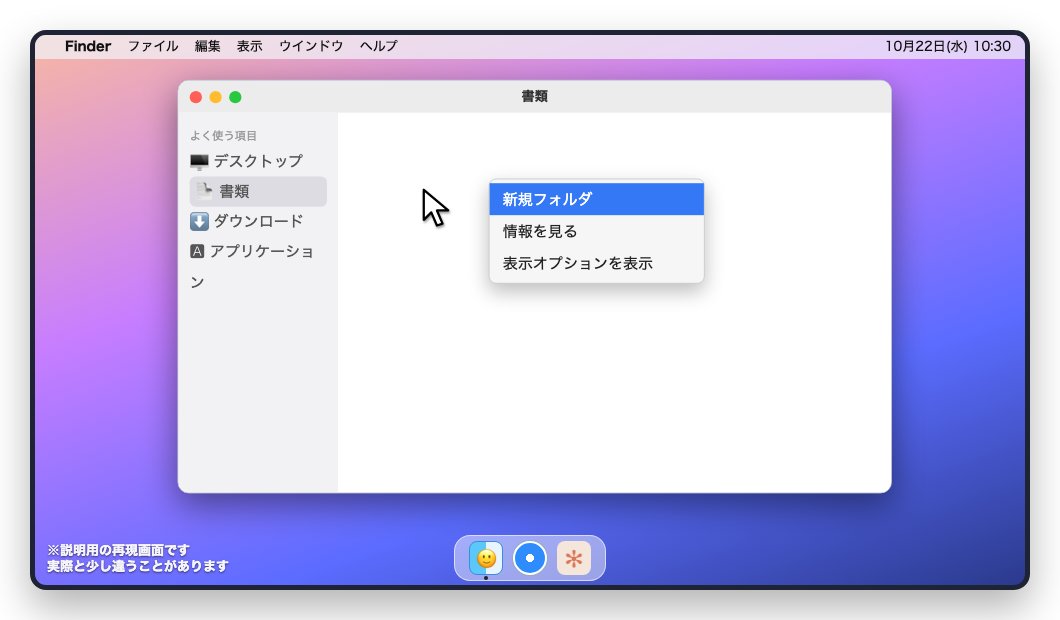Click the document icon beside 書類
This screenshot has width=1060, height=620.
tap(205, 191)
